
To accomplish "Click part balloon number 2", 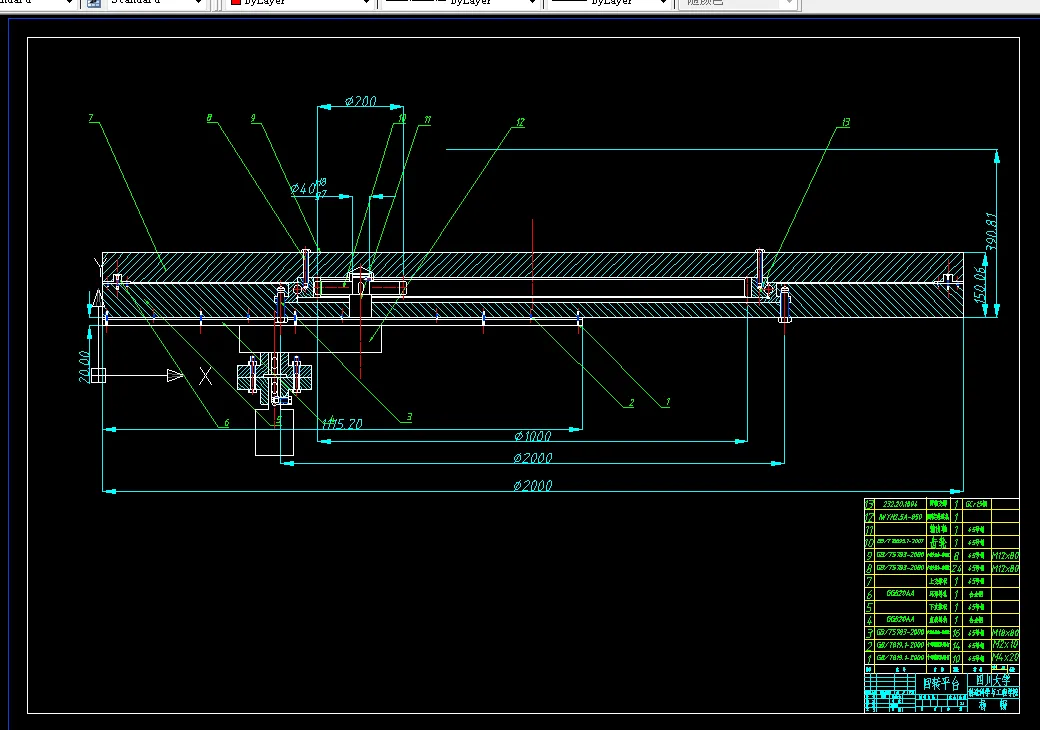I will tap(631, 402).
